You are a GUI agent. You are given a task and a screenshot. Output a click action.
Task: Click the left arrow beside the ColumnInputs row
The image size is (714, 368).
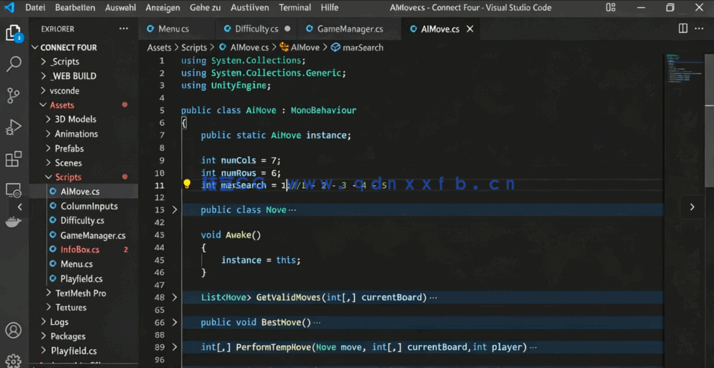click(20, 207)
